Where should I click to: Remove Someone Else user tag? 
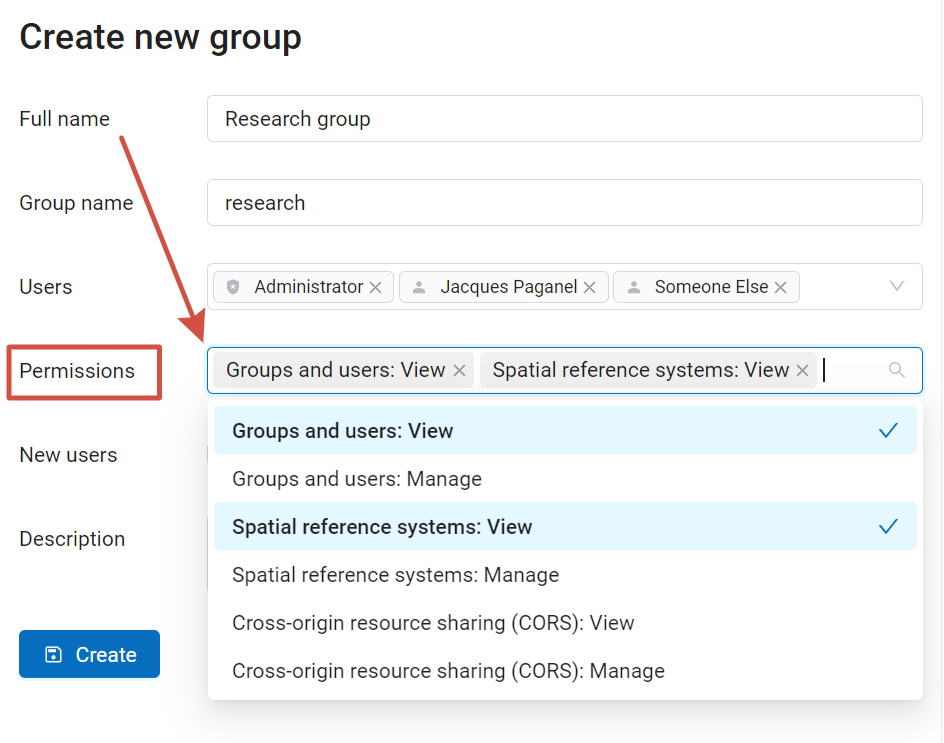pyautogui.click(x=781, y=287)
